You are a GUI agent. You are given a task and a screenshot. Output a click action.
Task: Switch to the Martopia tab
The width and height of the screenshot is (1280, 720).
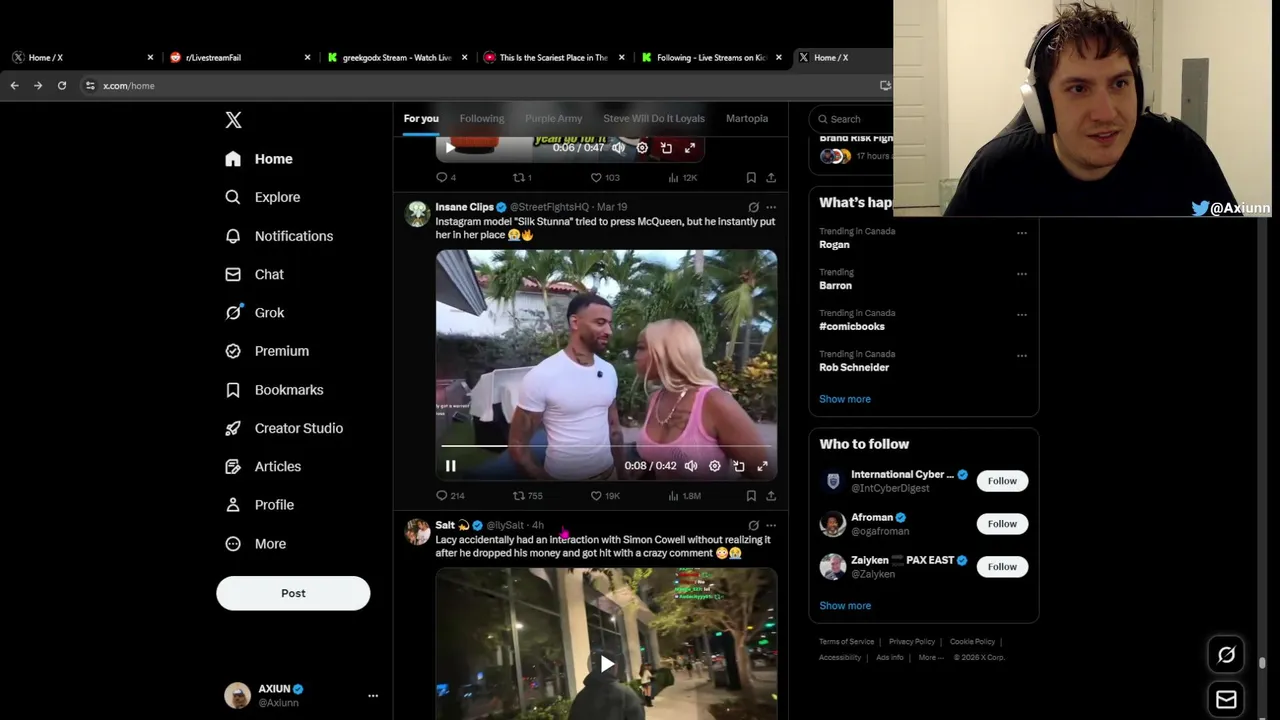point(747,118)
